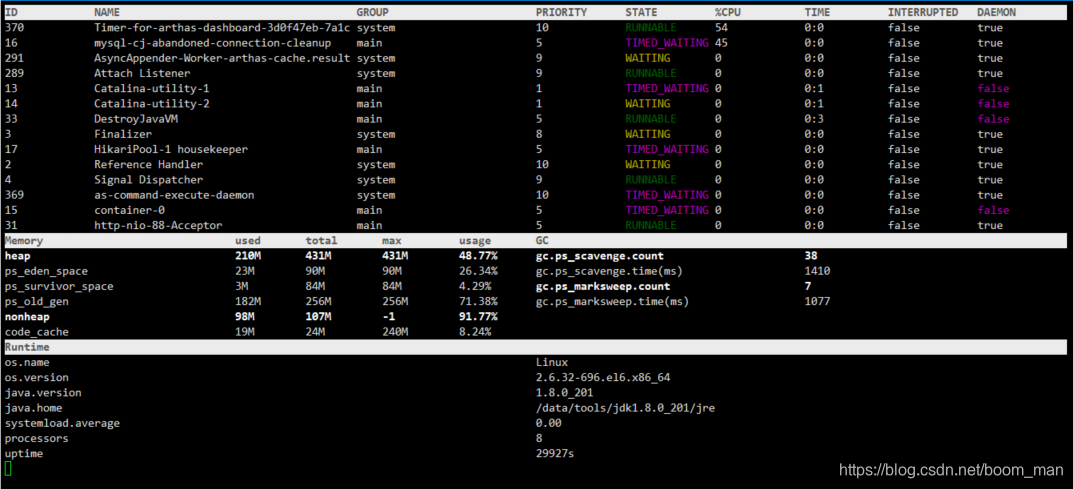Click gc.ps_marksweep.count label

(x=603, y=286)
